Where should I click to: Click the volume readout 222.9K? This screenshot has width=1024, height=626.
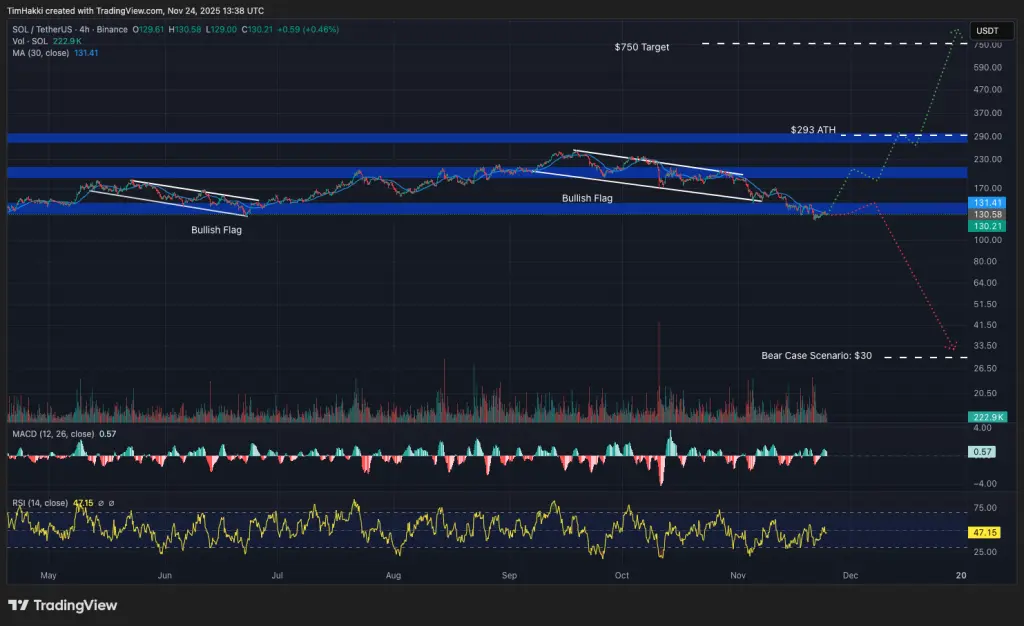(x=986, y=417)
